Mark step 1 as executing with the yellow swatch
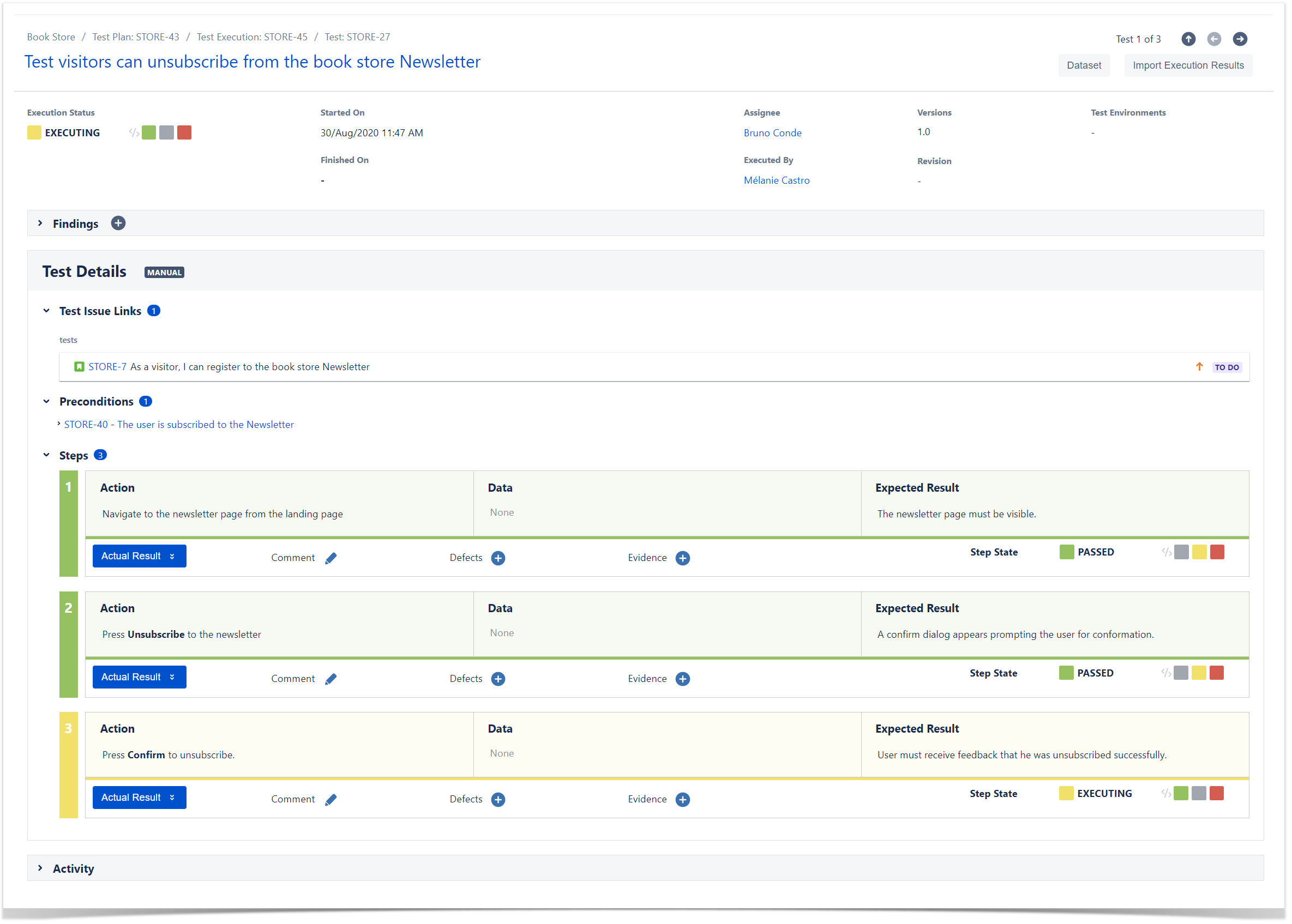 1199,552
